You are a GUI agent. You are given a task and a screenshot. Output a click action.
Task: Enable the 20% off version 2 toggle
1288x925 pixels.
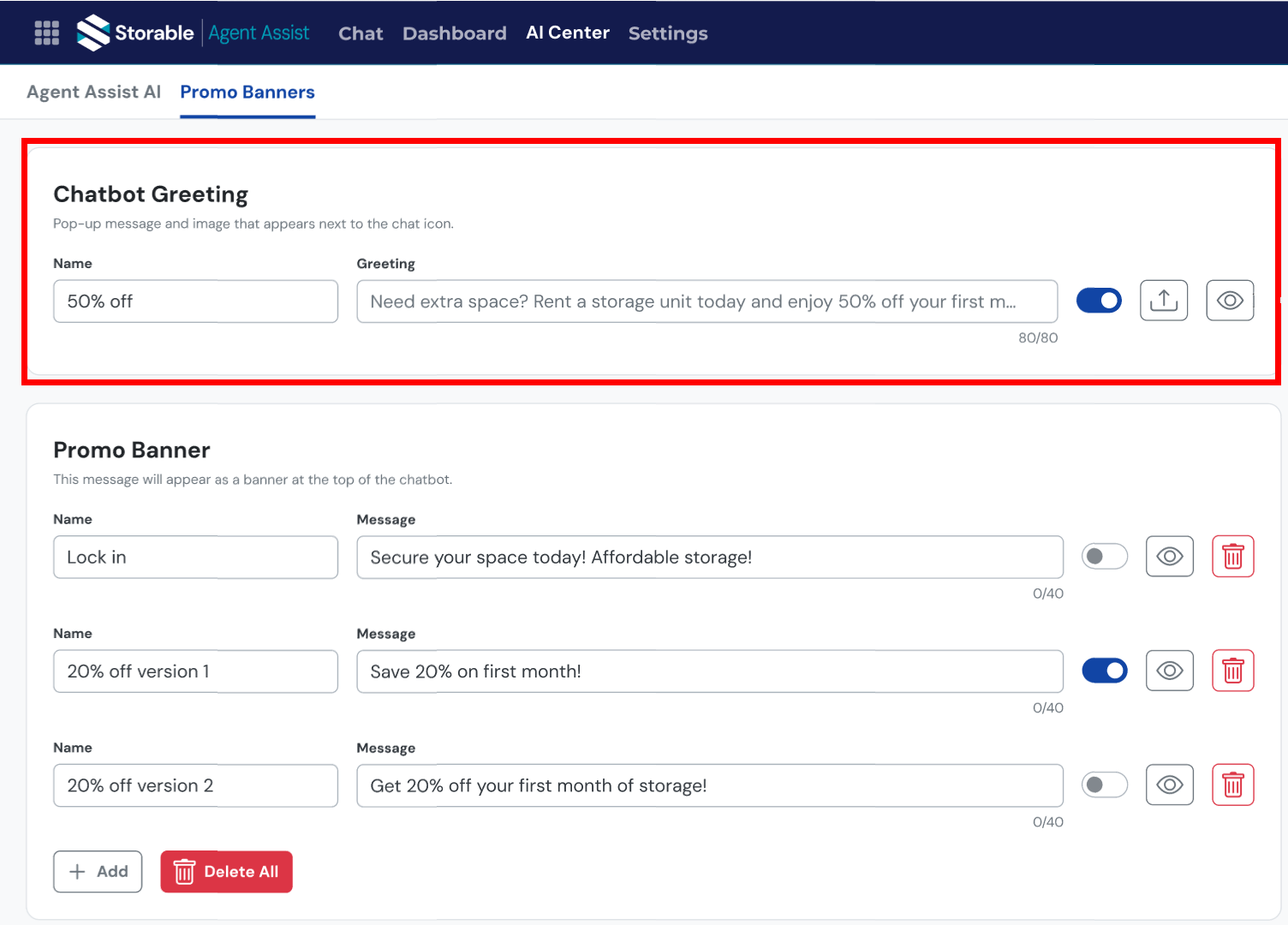(x=1104, y=785)
